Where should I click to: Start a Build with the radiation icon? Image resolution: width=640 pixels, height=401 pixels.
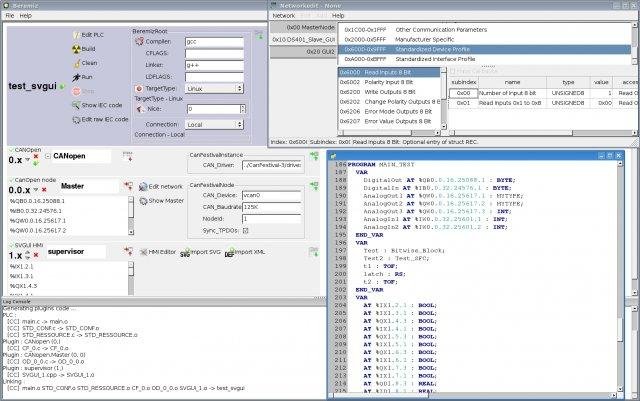click(76, 49)
